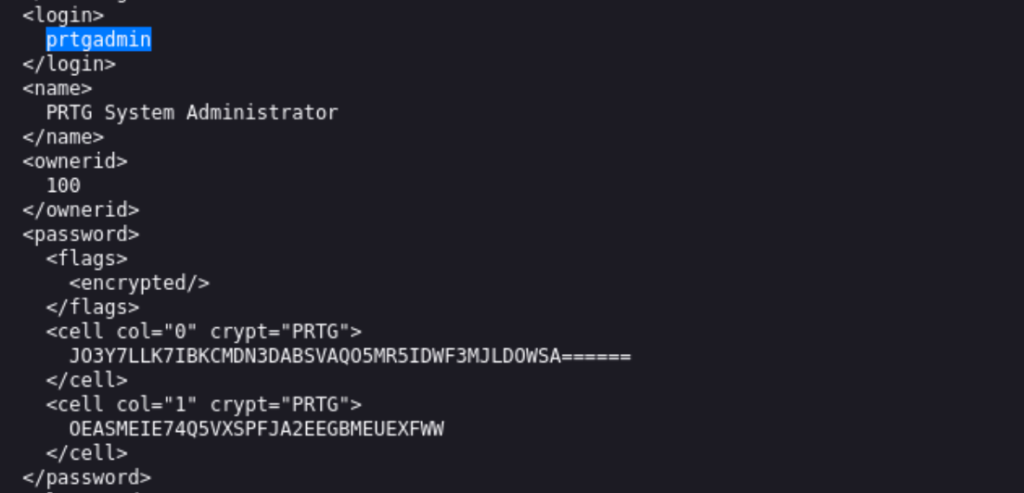Click the opening <flags> tag
This screenshot has width=1024, height=493.
tap(87, 259)
